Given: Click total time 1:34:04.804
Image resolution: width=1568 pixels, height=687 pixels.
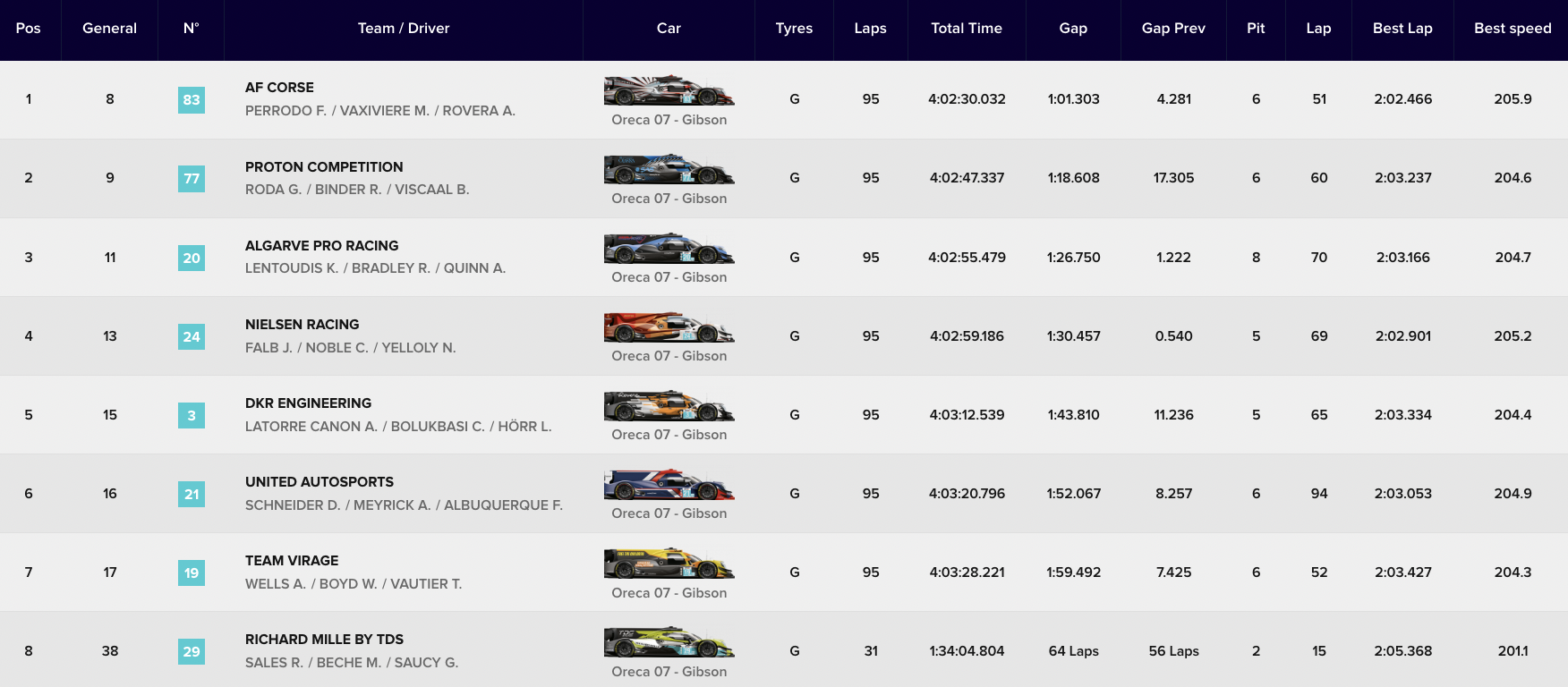Looking at the screenshot, I should (967, 651).
